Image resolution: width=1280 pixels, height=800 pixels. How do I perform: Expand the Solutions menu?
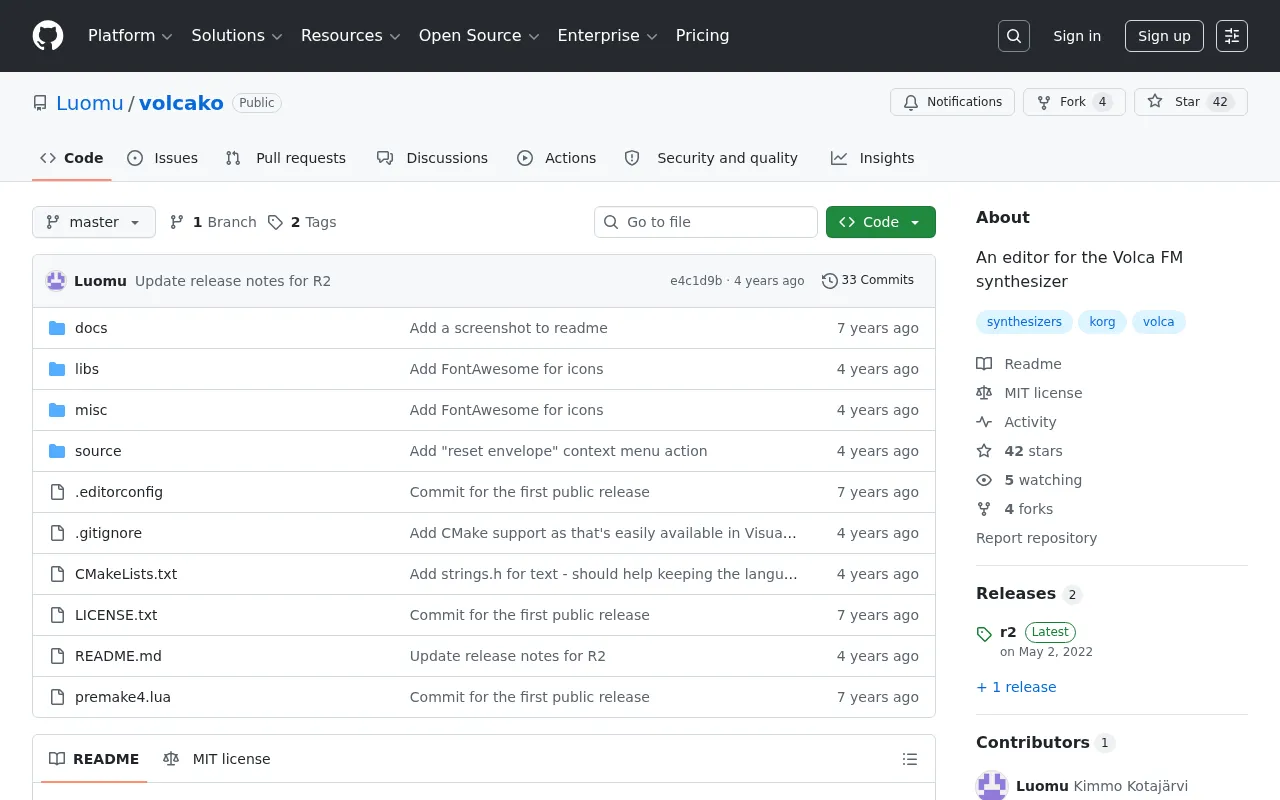tap(237, 36)
